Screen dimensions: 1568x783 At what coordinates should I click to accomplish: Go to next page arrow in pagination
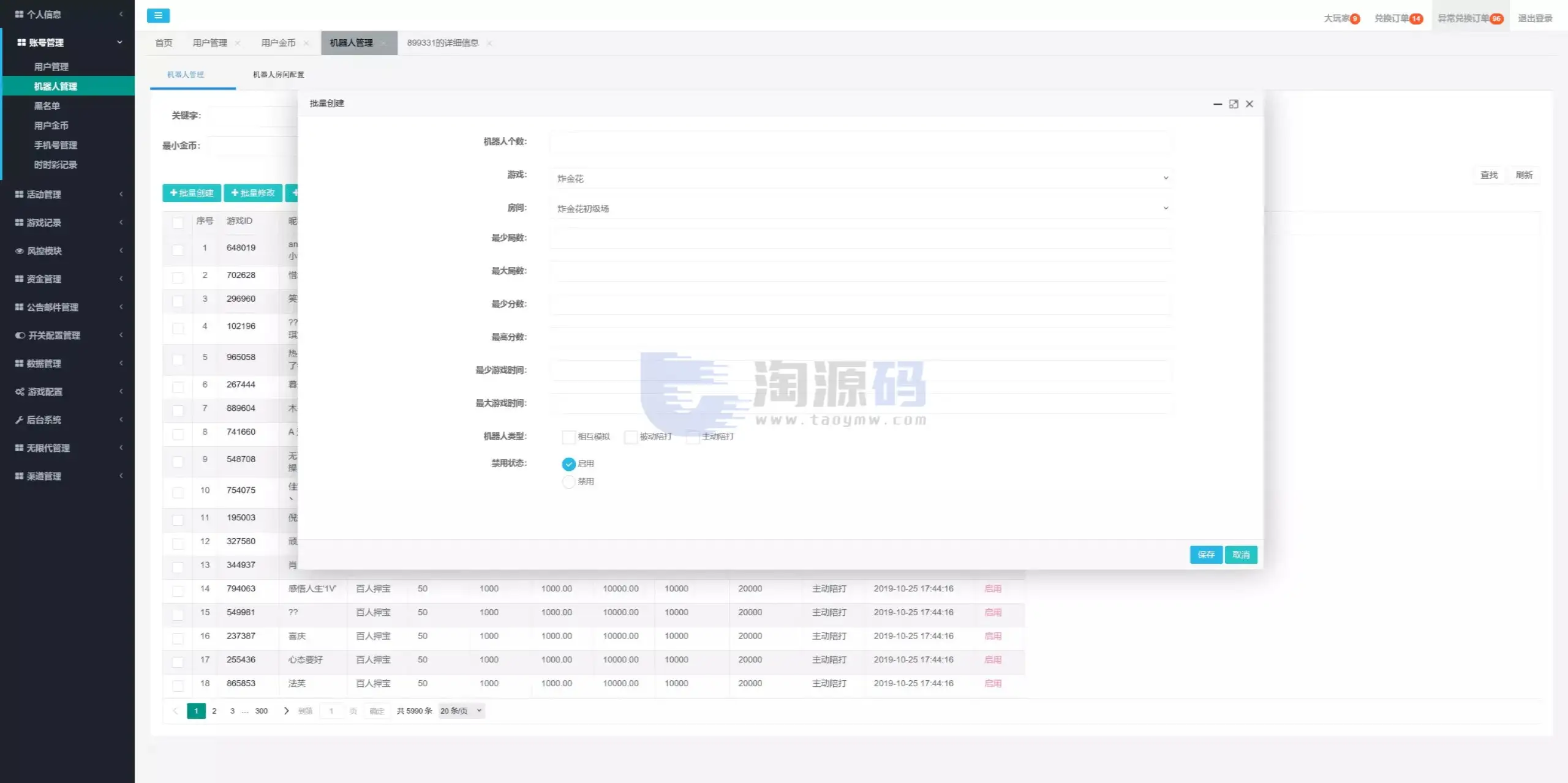pyautogui.click(x=286, y=711)
